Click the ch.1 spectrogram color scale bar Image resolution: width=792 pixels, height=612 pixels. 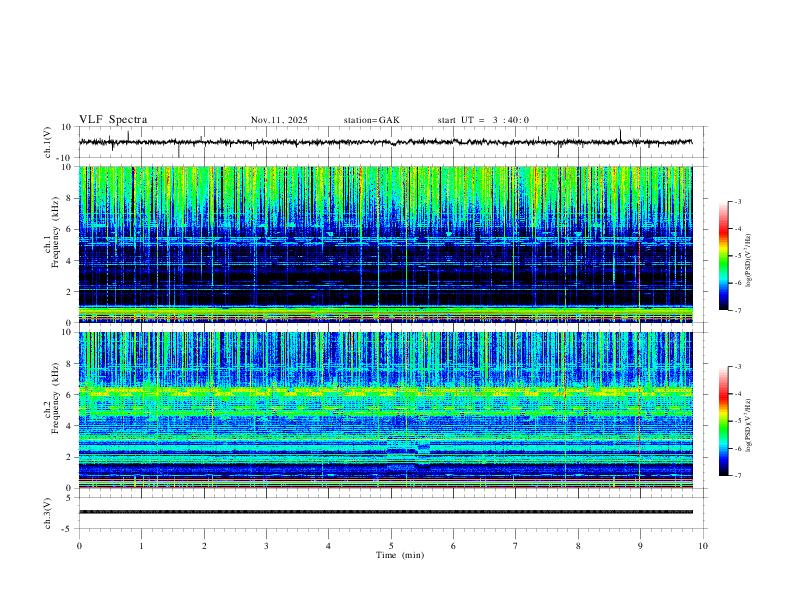724,256
